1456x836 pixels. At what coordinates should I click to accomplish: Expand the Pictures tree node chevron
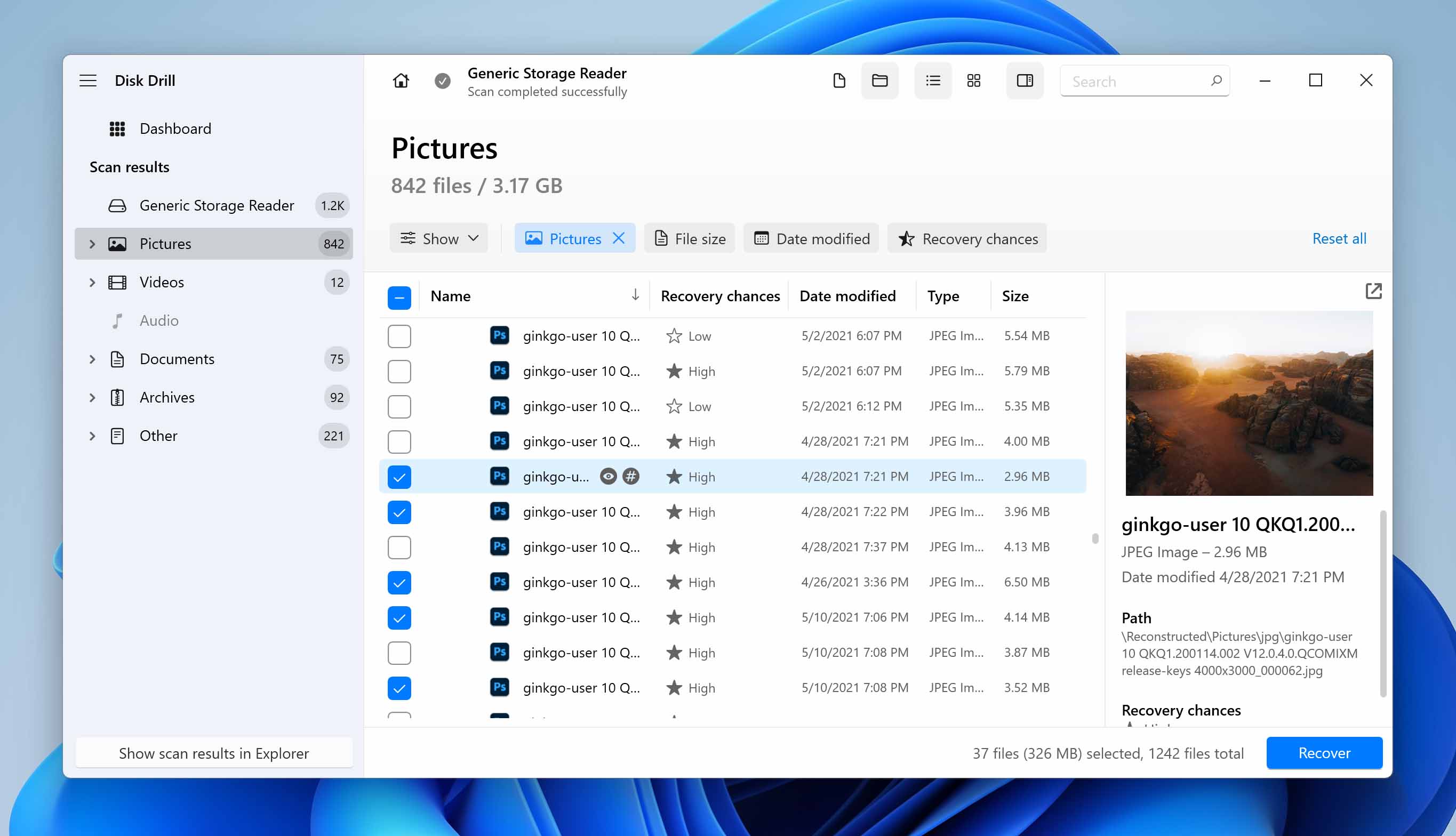(x=92, y=244)
